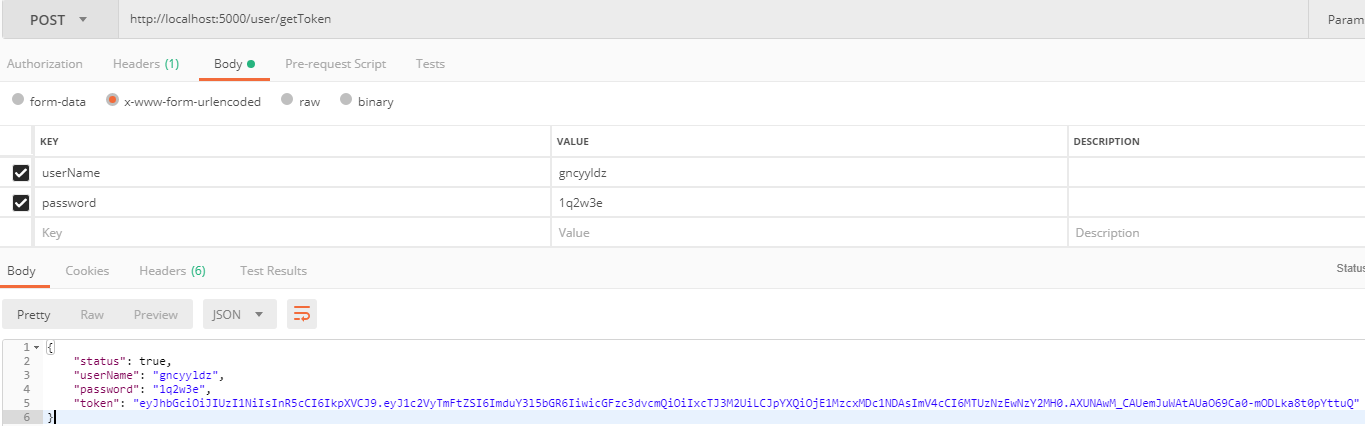
Task: Switch to the Authorization tab
Action: (x=45, y=64)
